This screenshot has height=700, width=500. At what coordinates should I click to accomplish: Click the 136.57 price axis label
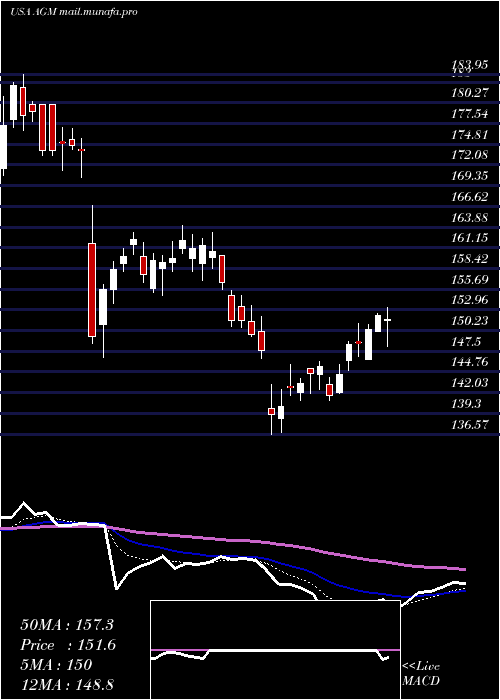(469, 424)
